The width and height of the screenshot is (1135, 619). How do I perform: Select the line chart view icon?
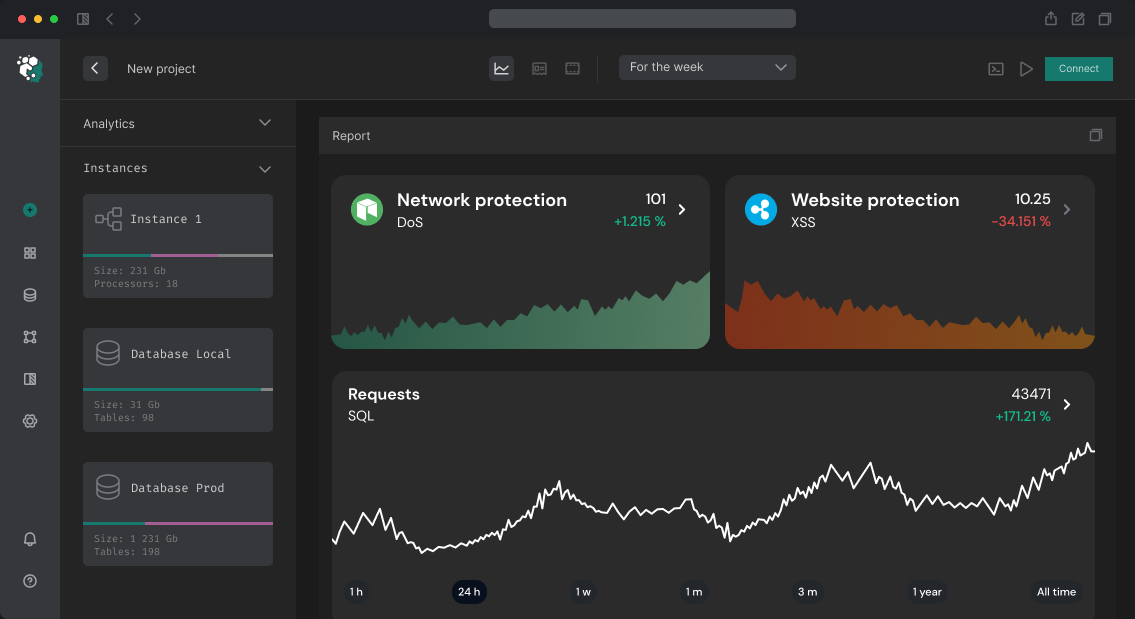(x=501, y=69)
